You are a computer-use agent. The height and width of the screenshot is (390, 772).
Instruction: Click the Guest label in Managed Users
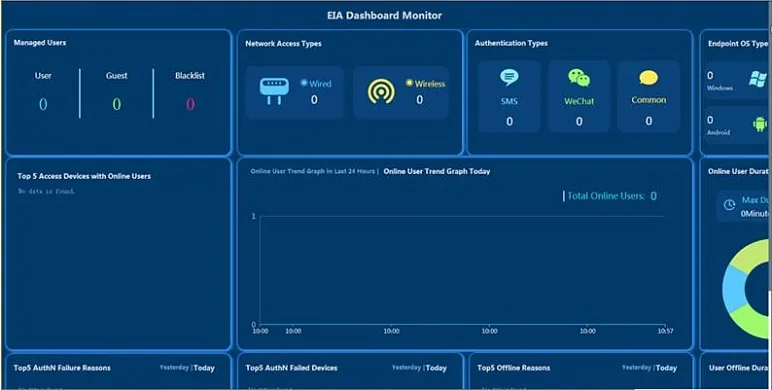point(116,76)
